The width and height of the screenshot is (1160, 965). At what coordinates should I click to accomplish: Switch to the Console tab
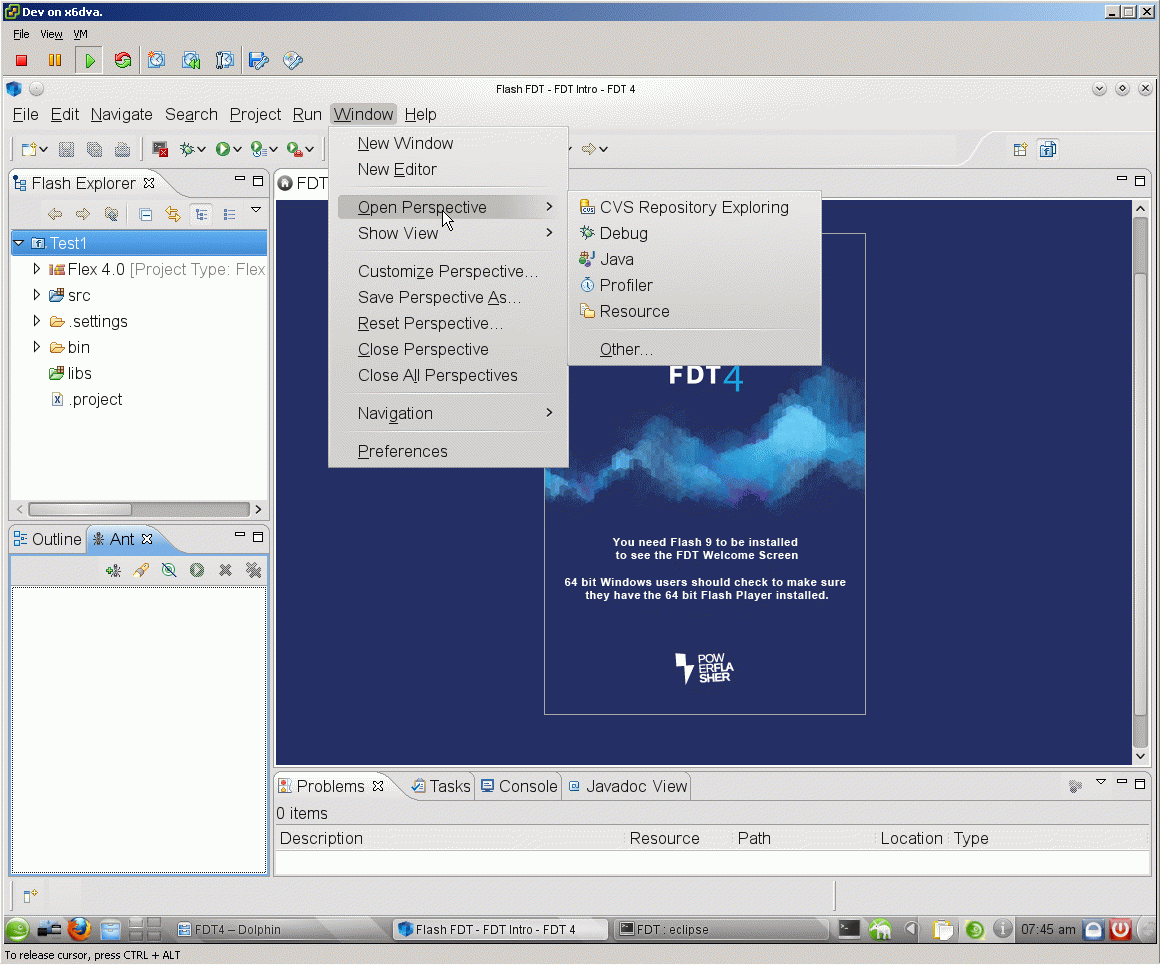pyautogui.click(x=519, y=787)
